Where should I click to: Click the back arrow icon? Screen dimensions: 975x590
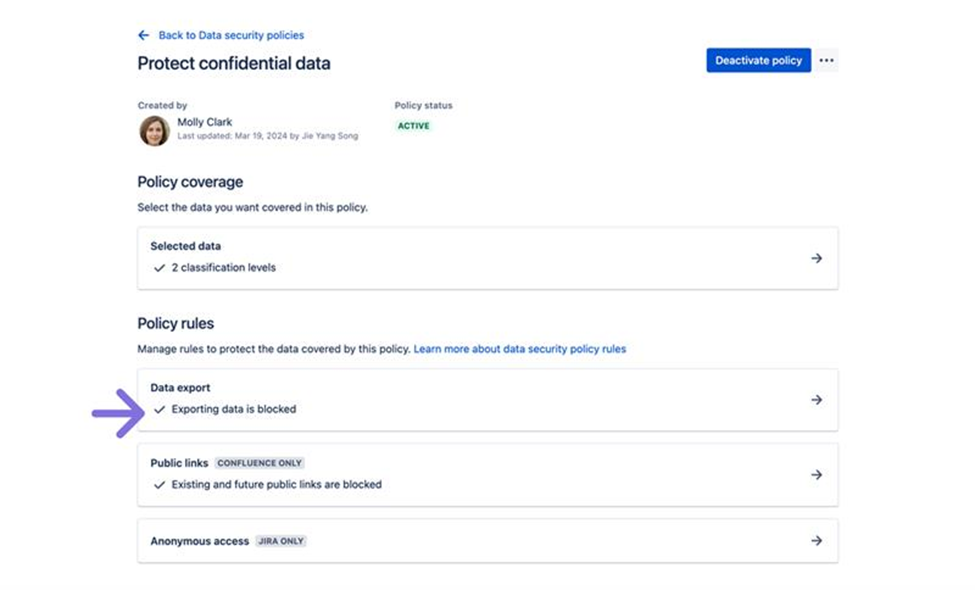(144, 35)
